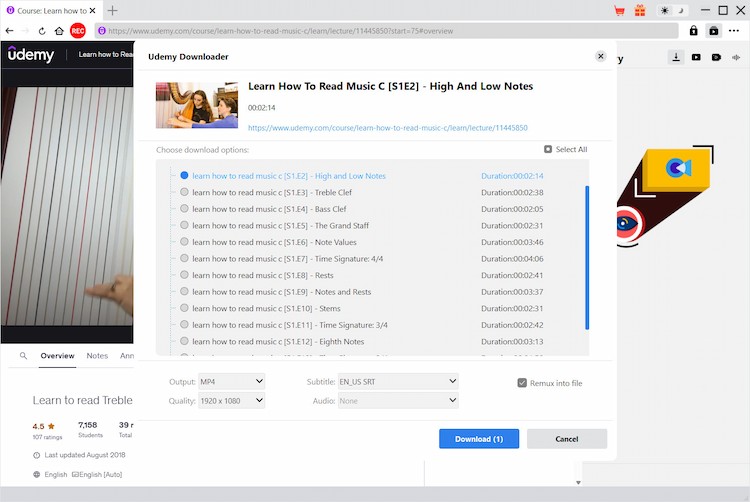The height and width of the screenshot is (502, 750).
Task: Open the gift box icon
Action: coord(640,11)
